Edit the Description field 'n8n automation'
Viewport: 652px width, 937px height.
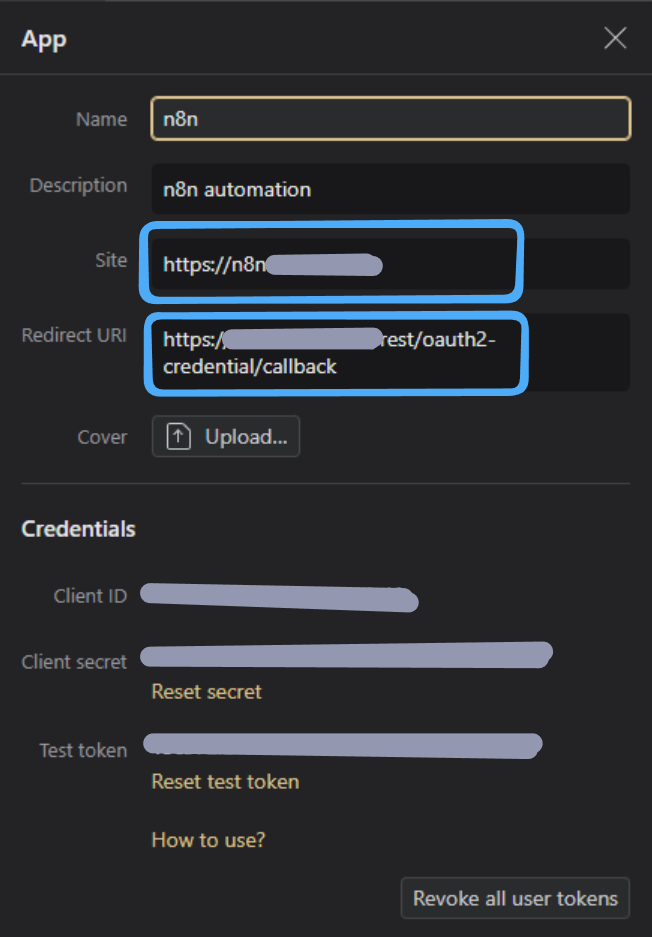(391, 189)
